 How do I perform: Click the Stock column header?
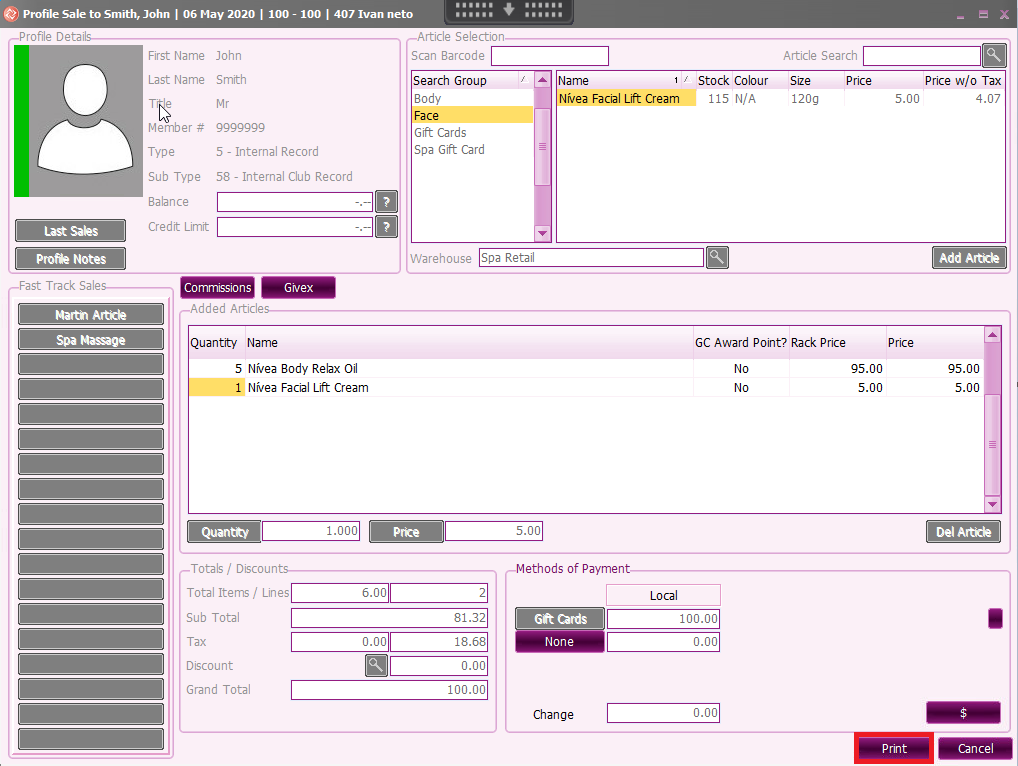(714, 80)
